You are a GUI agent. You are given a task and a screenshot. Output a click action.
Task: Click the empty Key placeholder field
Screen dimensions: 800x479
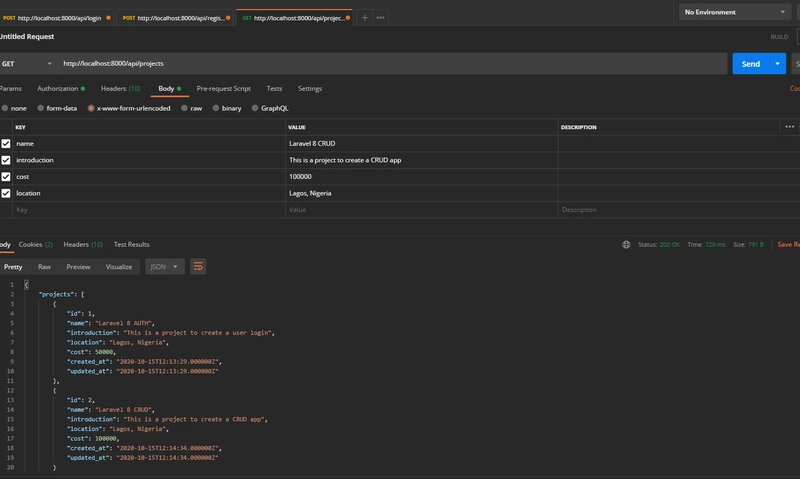[149, 210]
